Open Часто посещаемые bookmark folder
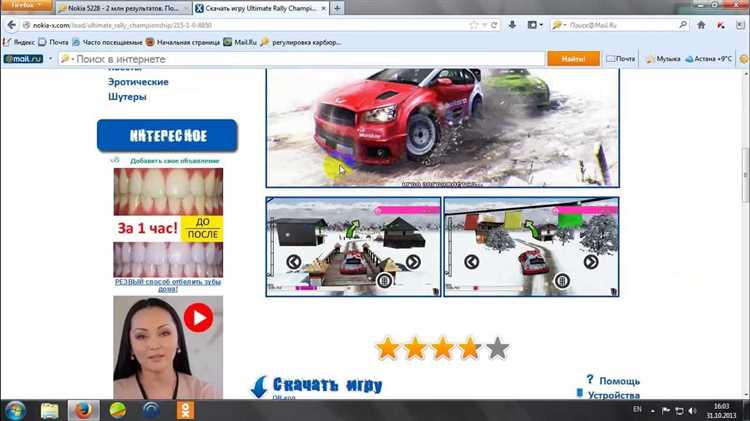Viewport: 750px width, 421px height. pyautogui.click(x=108, y=42)
